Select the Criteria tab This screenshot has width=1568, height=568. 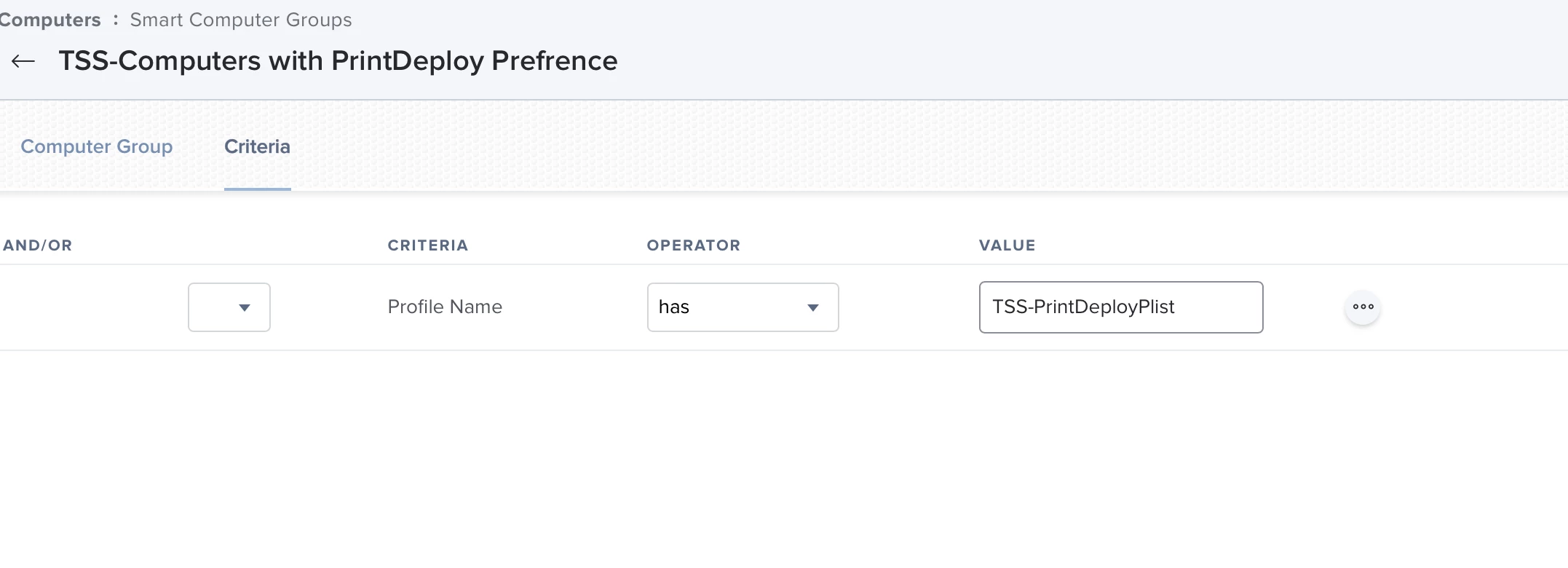coord(257,147)
